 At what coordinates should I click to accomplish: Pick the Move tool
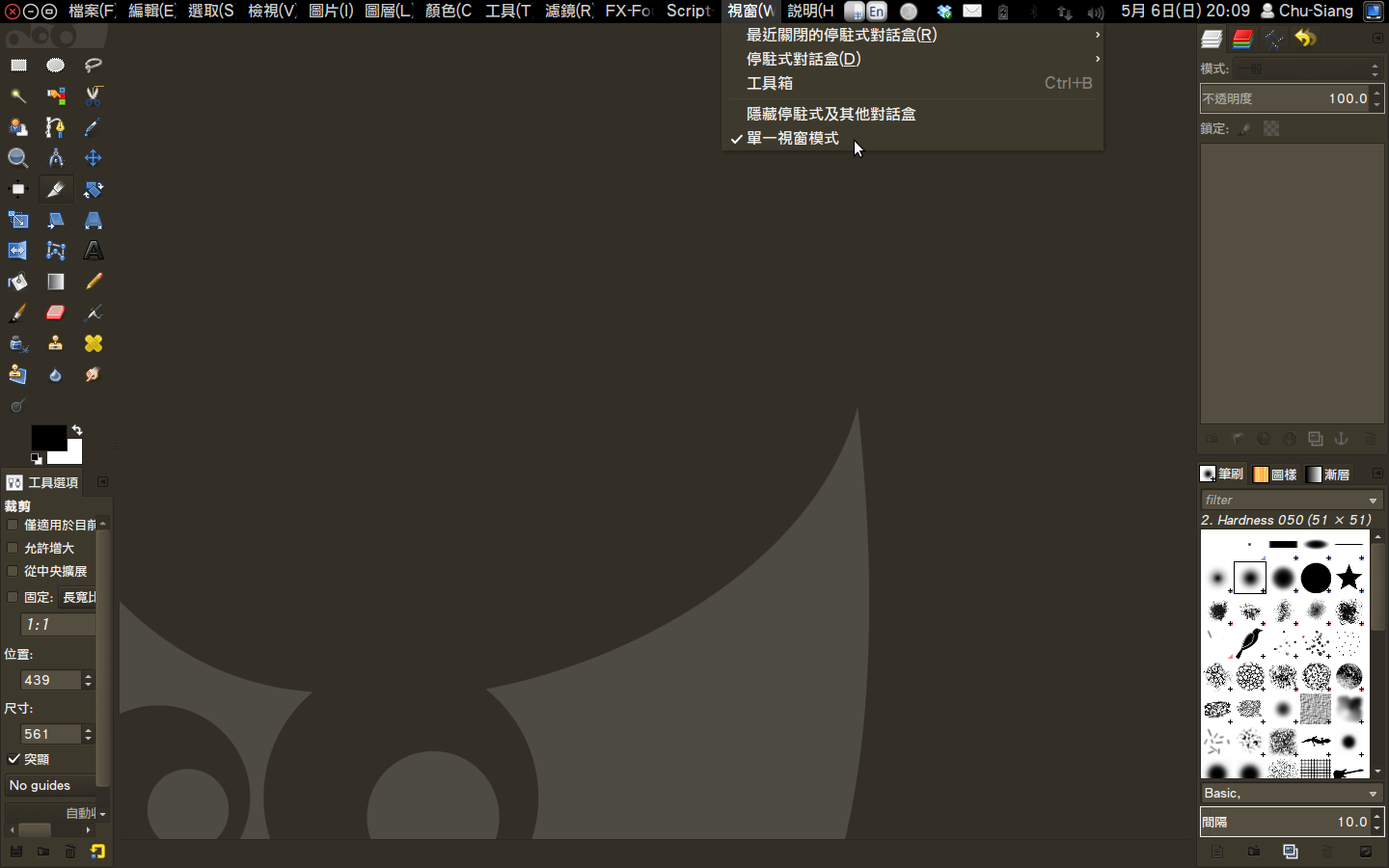tap(94, 158)
